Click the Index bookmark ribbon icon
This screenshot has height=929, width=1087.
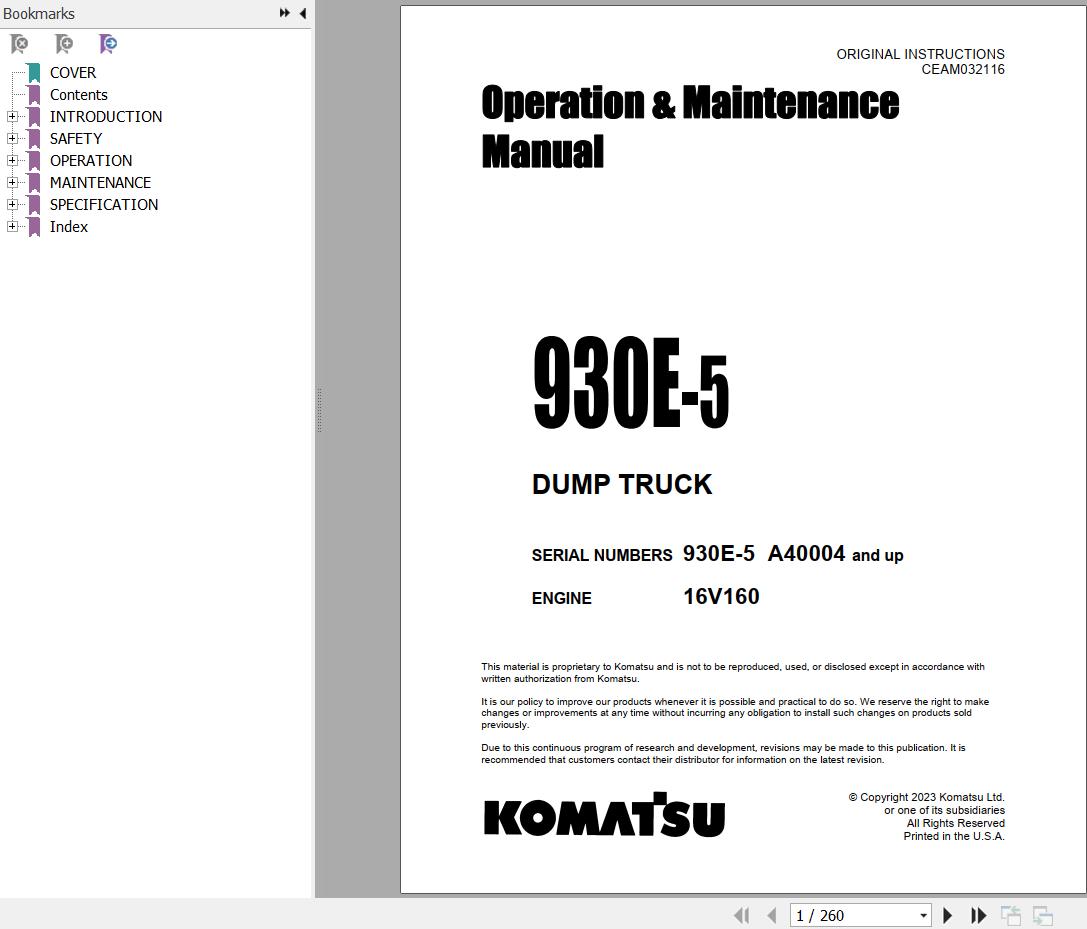tap(34, 227)
